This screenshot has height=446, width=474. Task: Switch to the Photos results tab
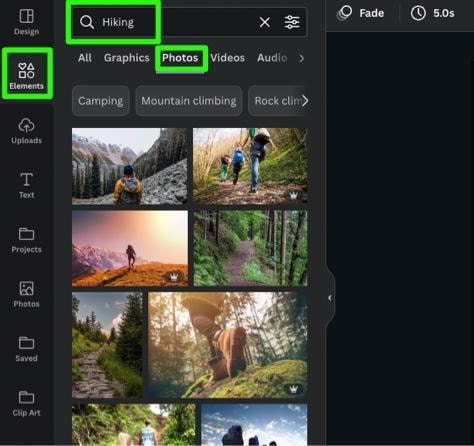[180, 58]
